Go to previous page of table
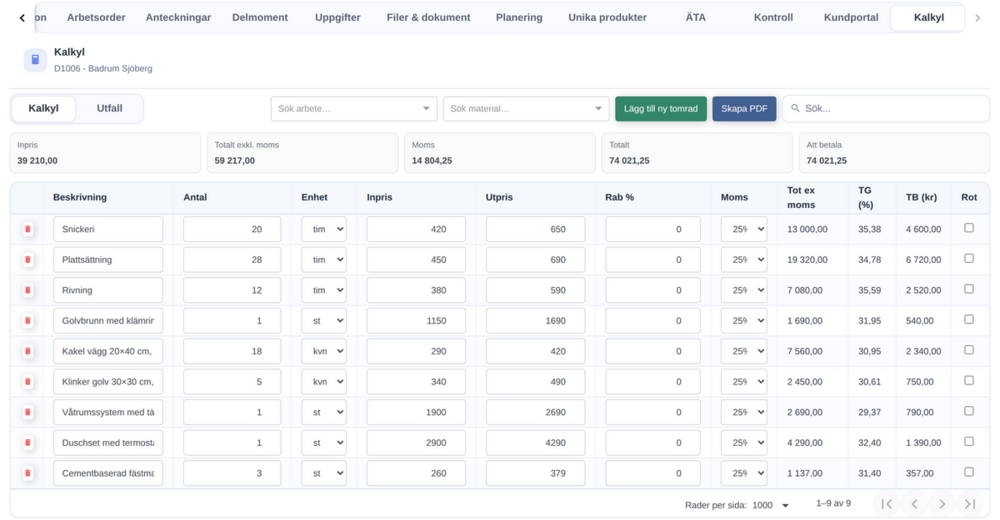Viewport: 1000px width, 520px height. [915, 504]
